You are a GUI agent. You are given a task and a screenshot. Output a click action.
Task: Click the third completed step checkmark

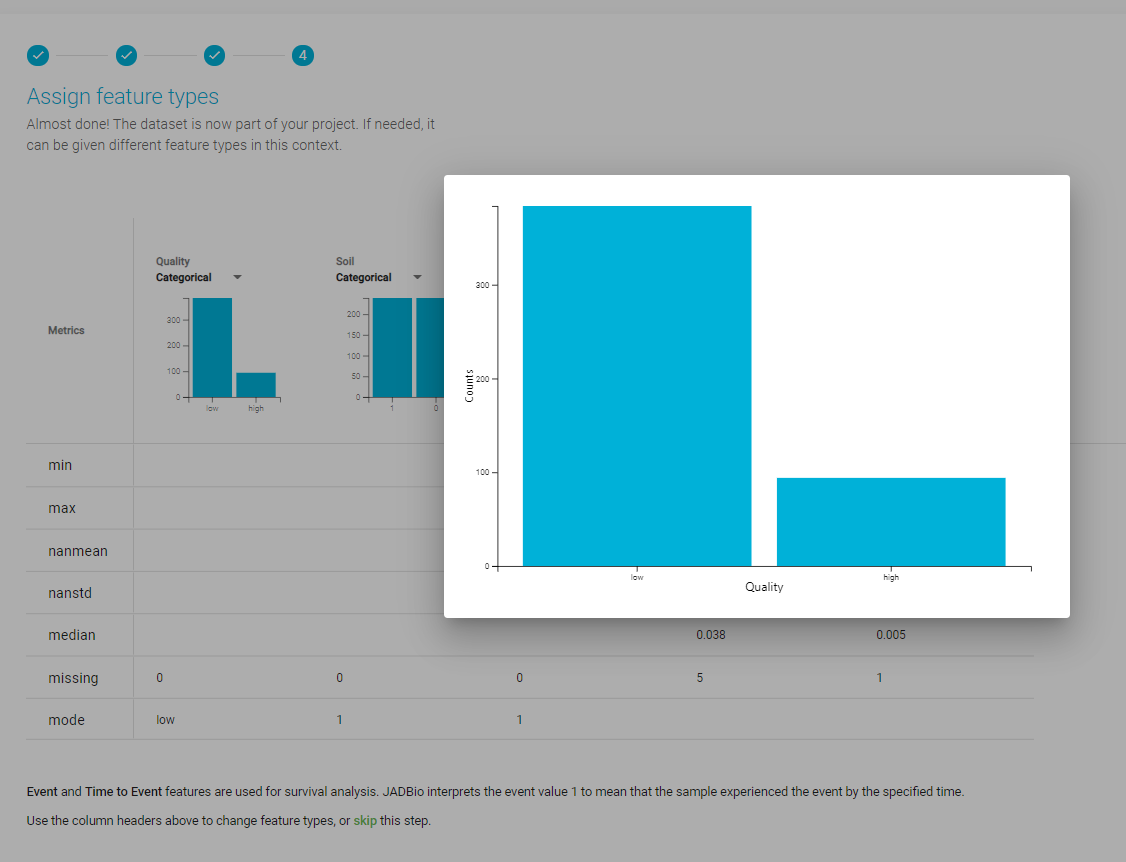(x=215, y=55)
